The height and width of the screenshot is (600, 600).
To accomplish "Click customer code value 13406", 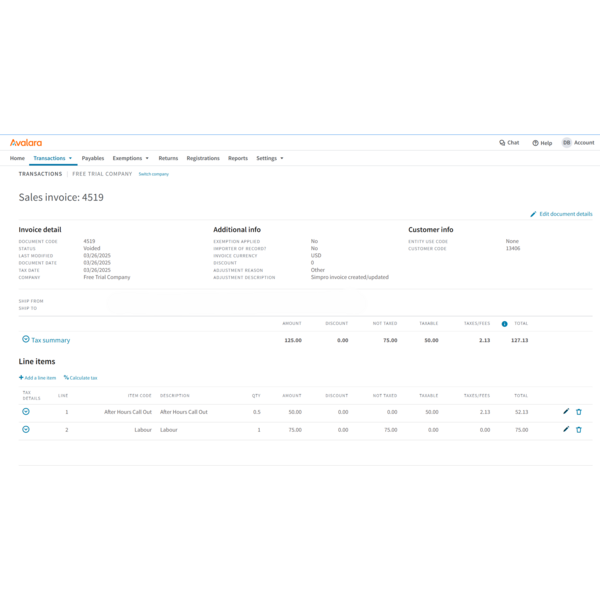I will [x=513, y=248].
